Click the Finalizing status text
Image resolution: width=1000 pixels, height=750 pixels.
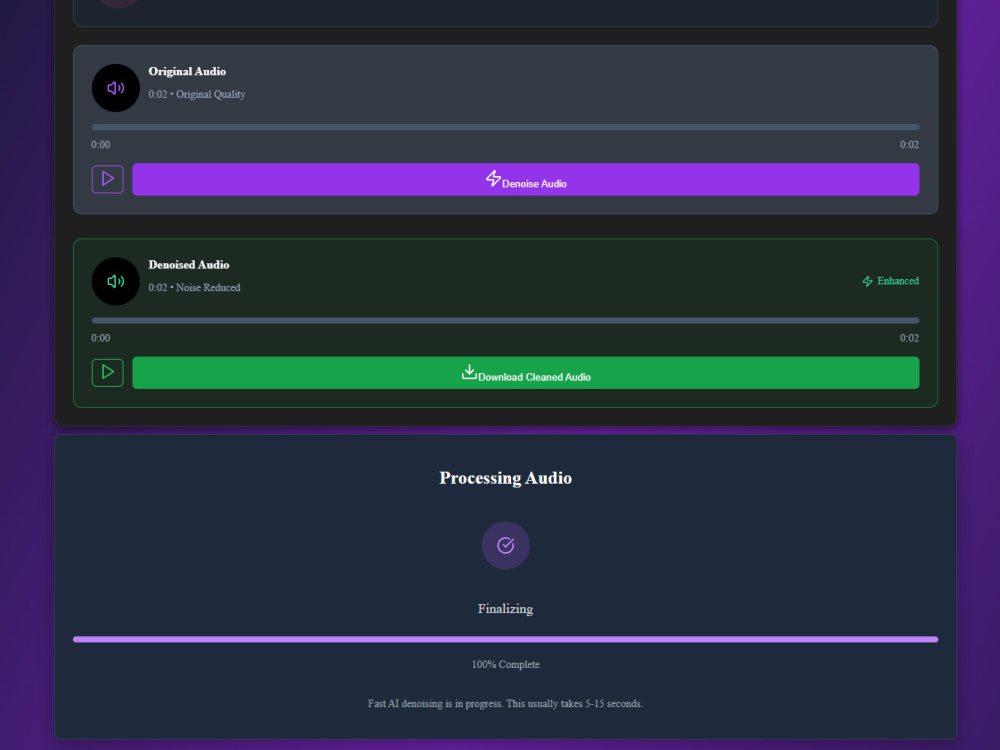pos(505,608)
